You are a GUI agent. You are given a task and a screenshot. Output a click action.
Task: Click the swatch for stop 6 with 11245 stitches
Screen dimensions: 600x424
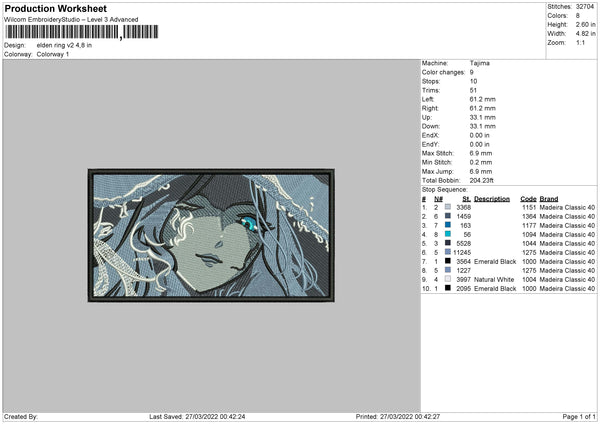[x=448, y=252]
